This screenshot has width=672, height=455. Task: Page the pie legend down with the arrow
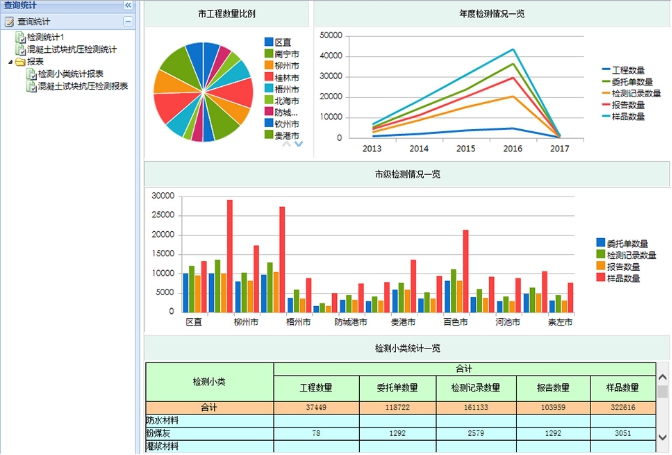298,144
